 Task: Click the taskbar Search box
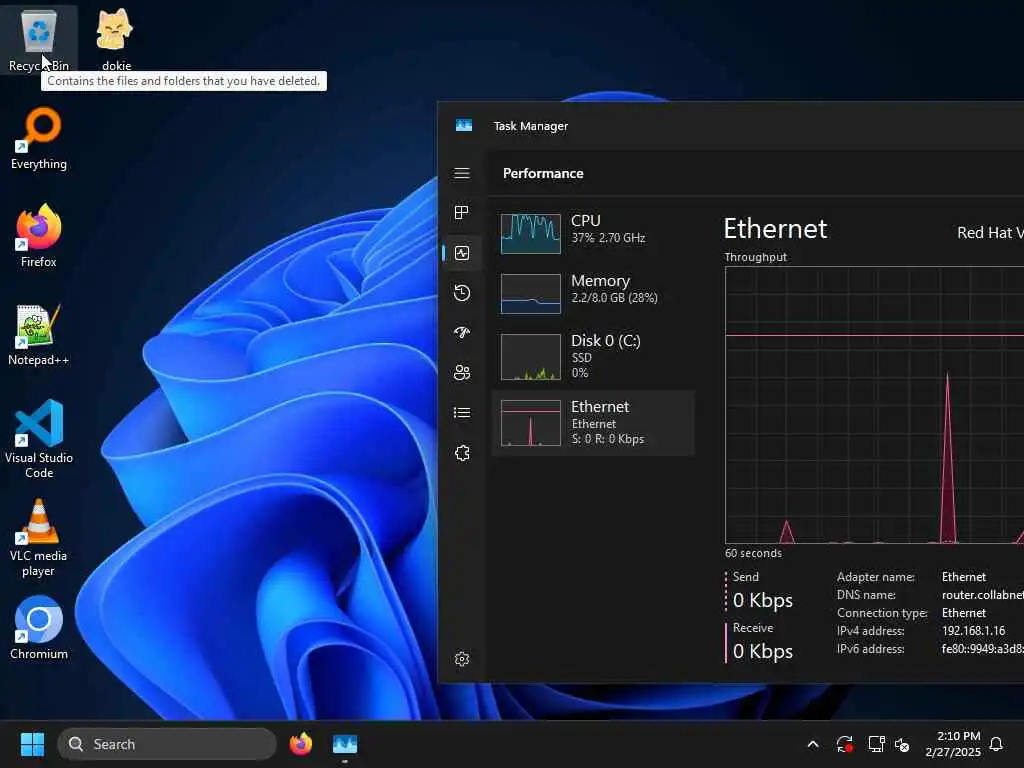tap(167, 744)
